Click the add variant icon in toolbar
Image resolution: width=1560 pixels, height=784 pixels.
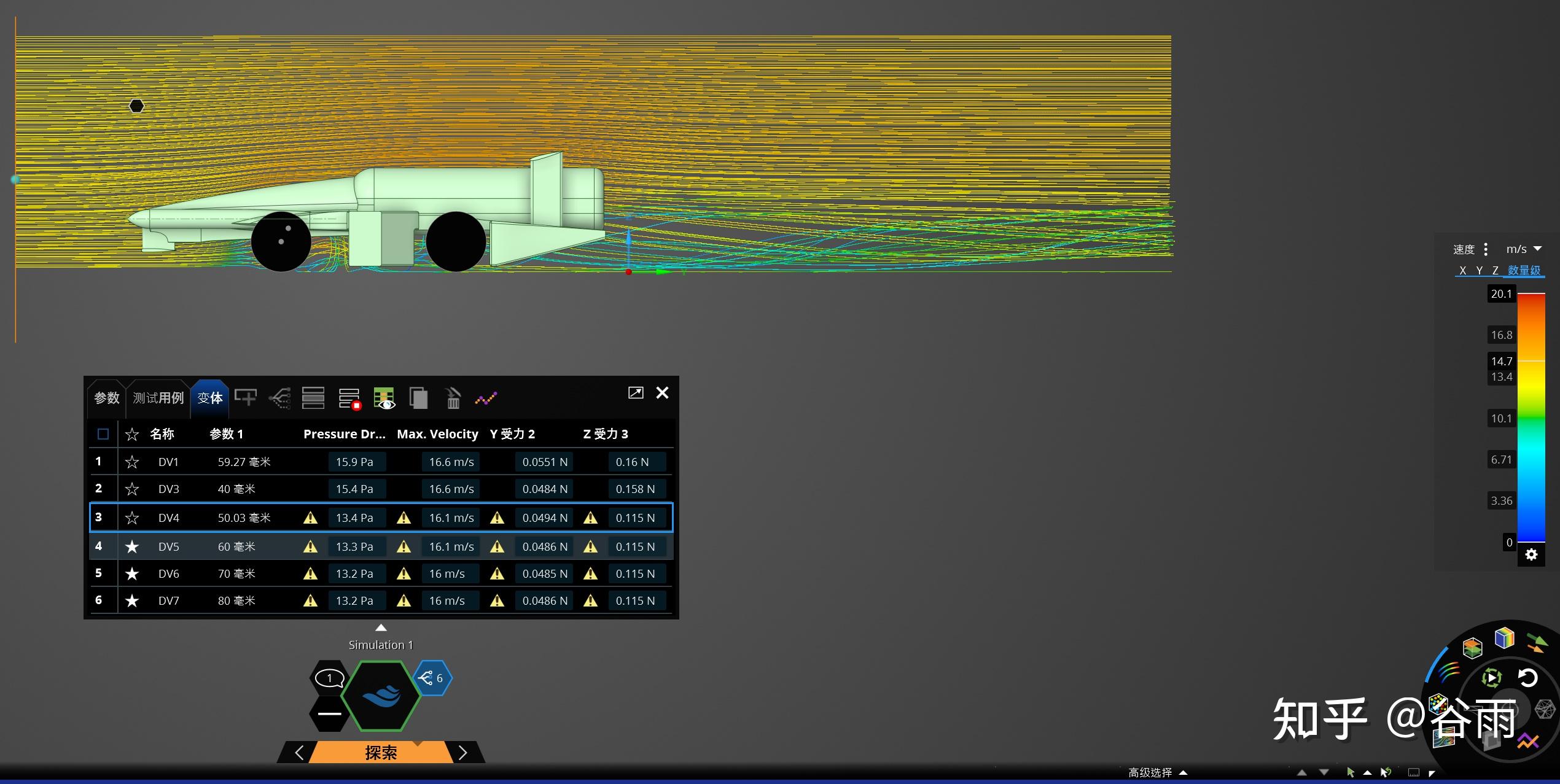pos(246,398)
